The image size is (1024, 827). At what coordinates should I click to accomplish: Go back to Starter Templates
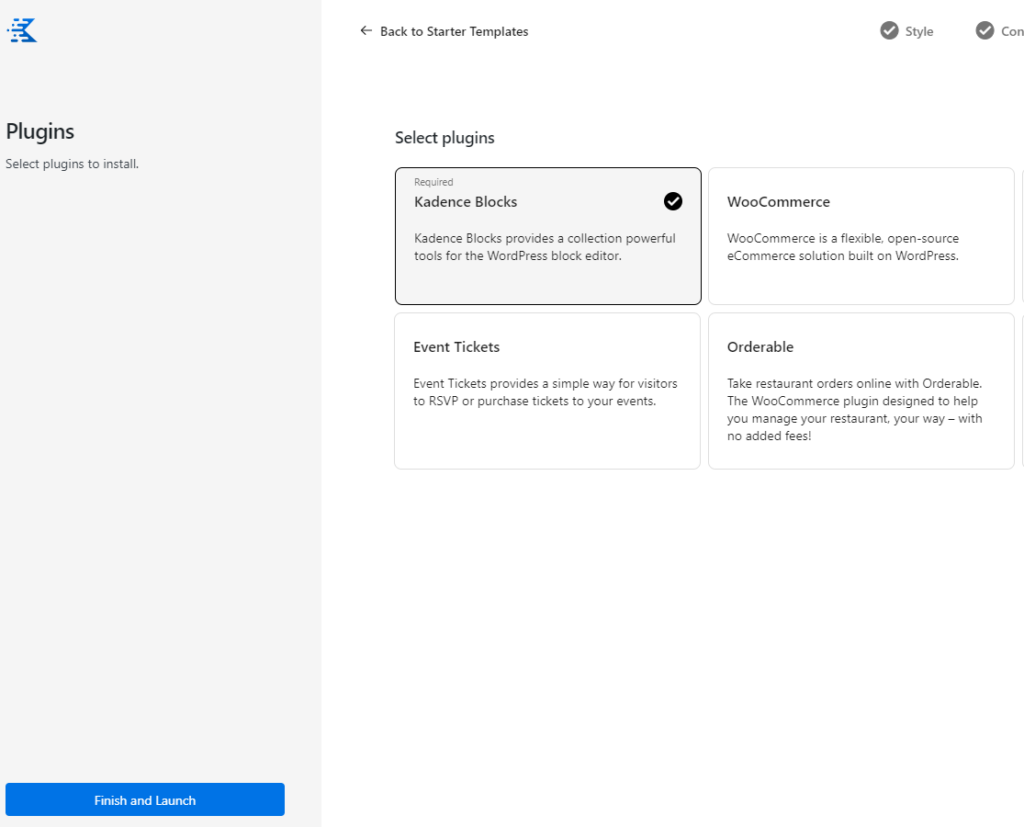pyautogui.click(x=444, y=31)
